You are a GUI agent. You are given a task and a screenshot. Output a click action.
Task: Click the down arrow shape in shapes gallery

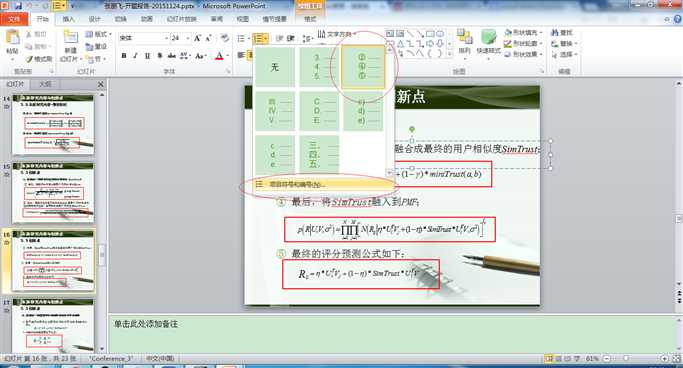pyautogui.click(x=440, y=44)
